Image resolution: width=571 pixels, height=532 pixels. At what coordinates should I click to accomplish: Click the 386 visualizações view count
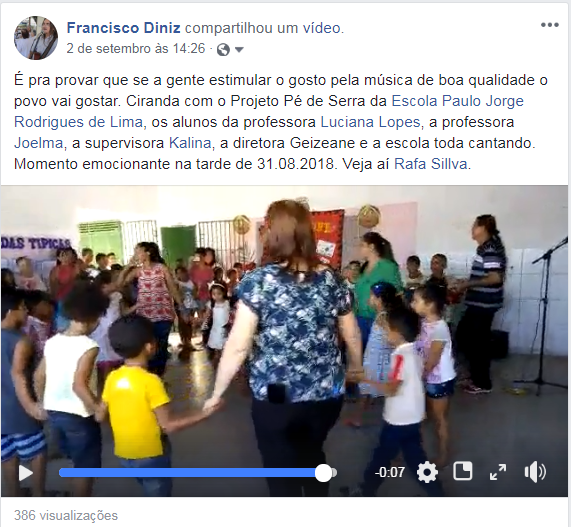click(66, 516)
